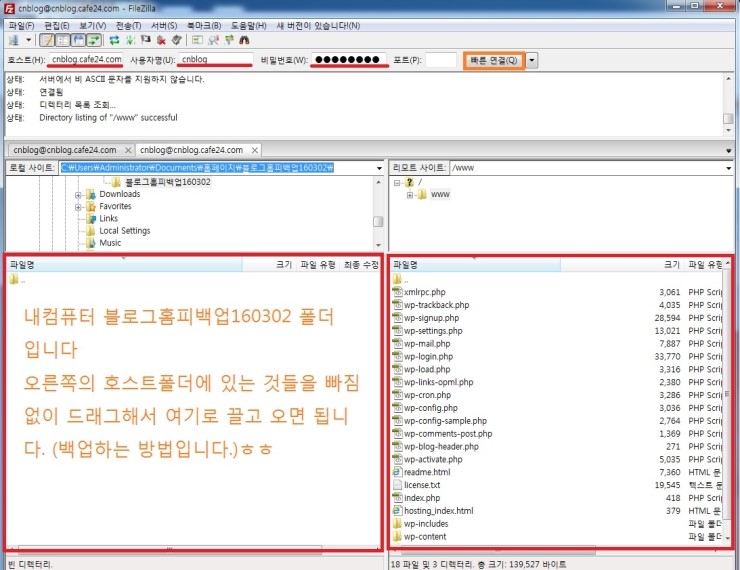This screenshot has width=740, height=570.
Task: Open the 파일(F) menu
Action: pos(22,25)
